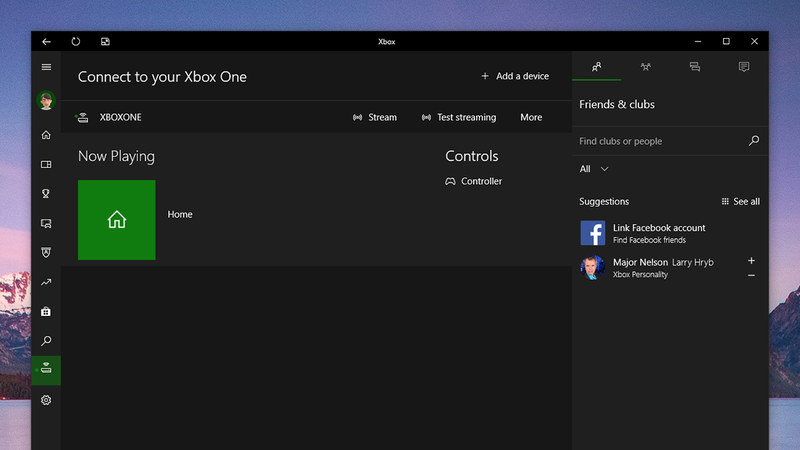The height and width of the screenshot is (450, 800).
Task: Remove Major Nelson suggestion with minus icon
Action: click(x=752, y=276)
